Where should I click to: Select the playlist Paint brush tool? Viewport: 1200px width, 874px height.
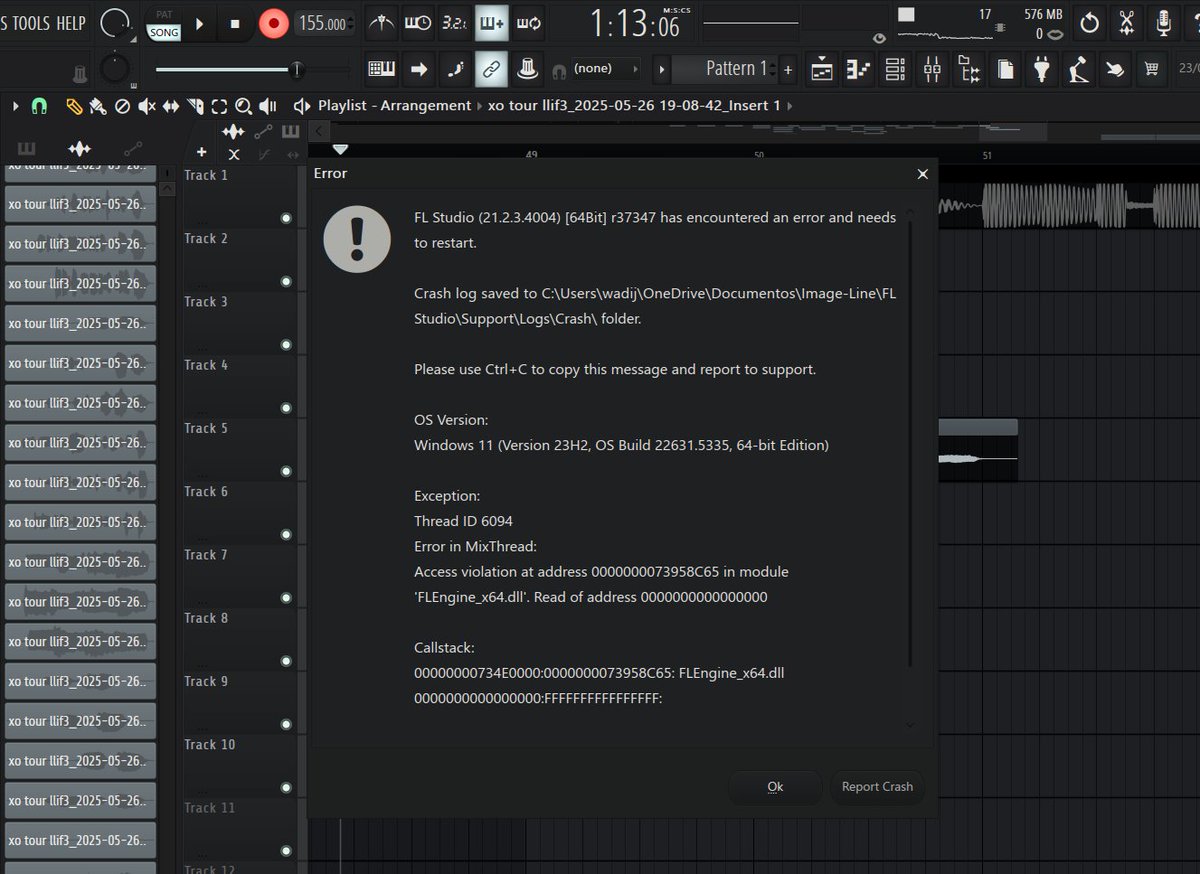pos(98,105)
